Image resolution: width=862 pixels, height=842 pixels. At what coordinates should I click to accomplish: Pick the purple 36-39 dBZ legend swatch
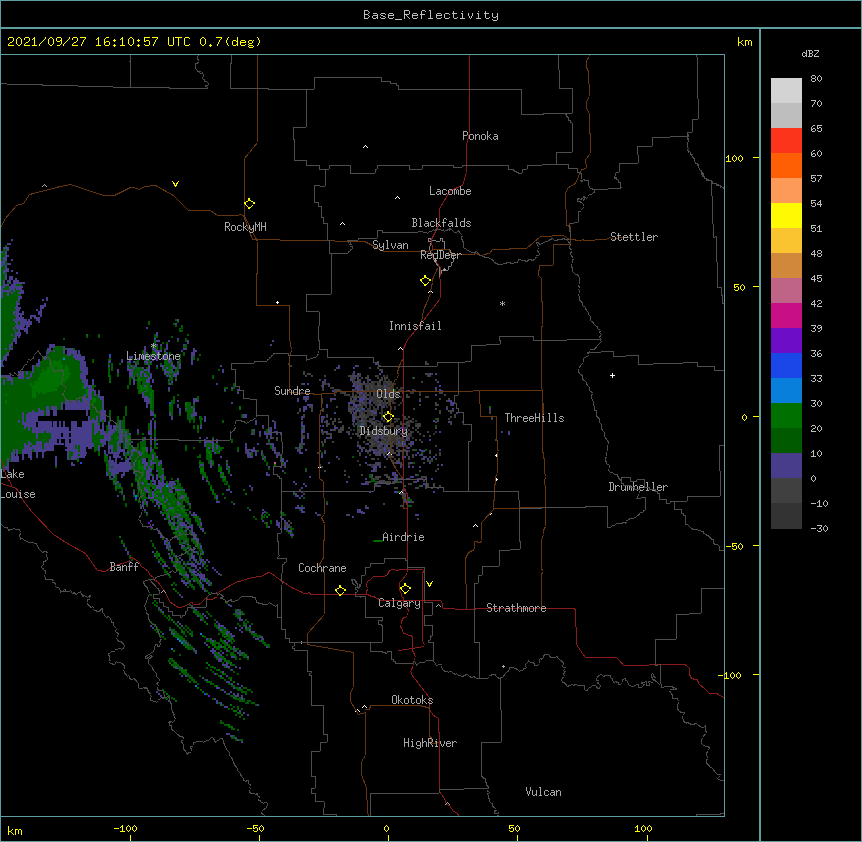(x=786, y=341)
